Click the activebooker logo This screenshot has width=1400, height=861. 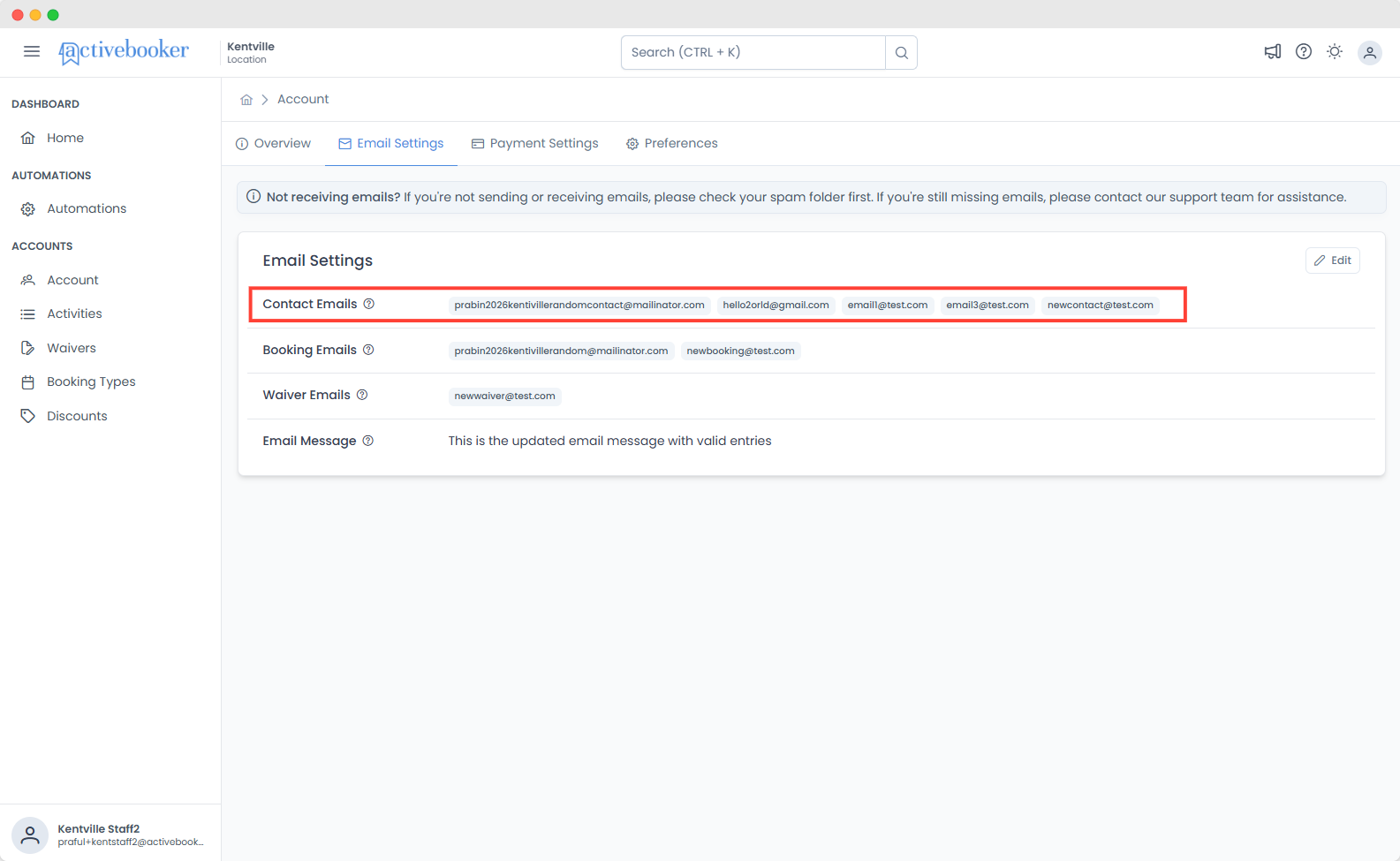coord(124,51)
